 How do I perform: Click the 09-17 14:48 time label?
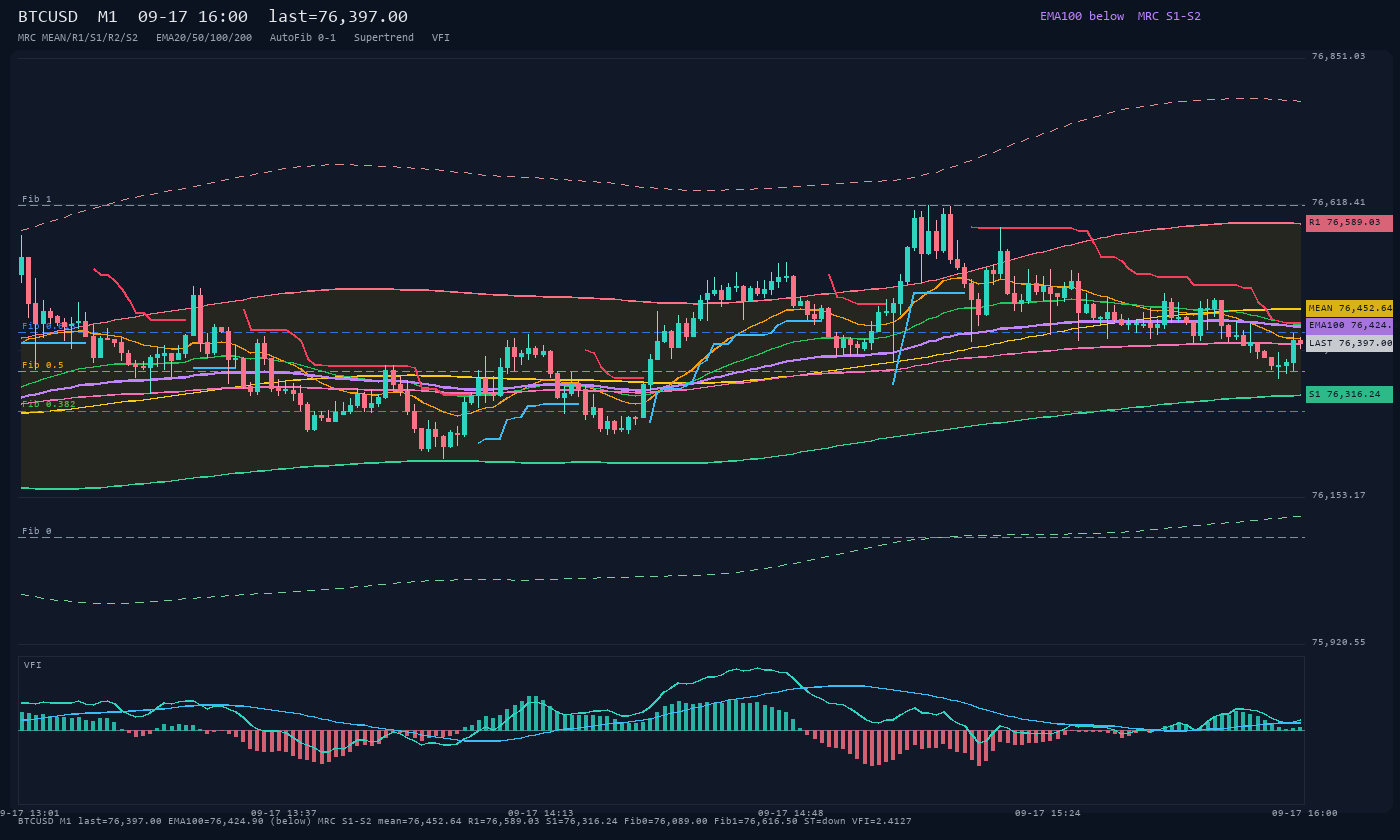tap(791, 813)
